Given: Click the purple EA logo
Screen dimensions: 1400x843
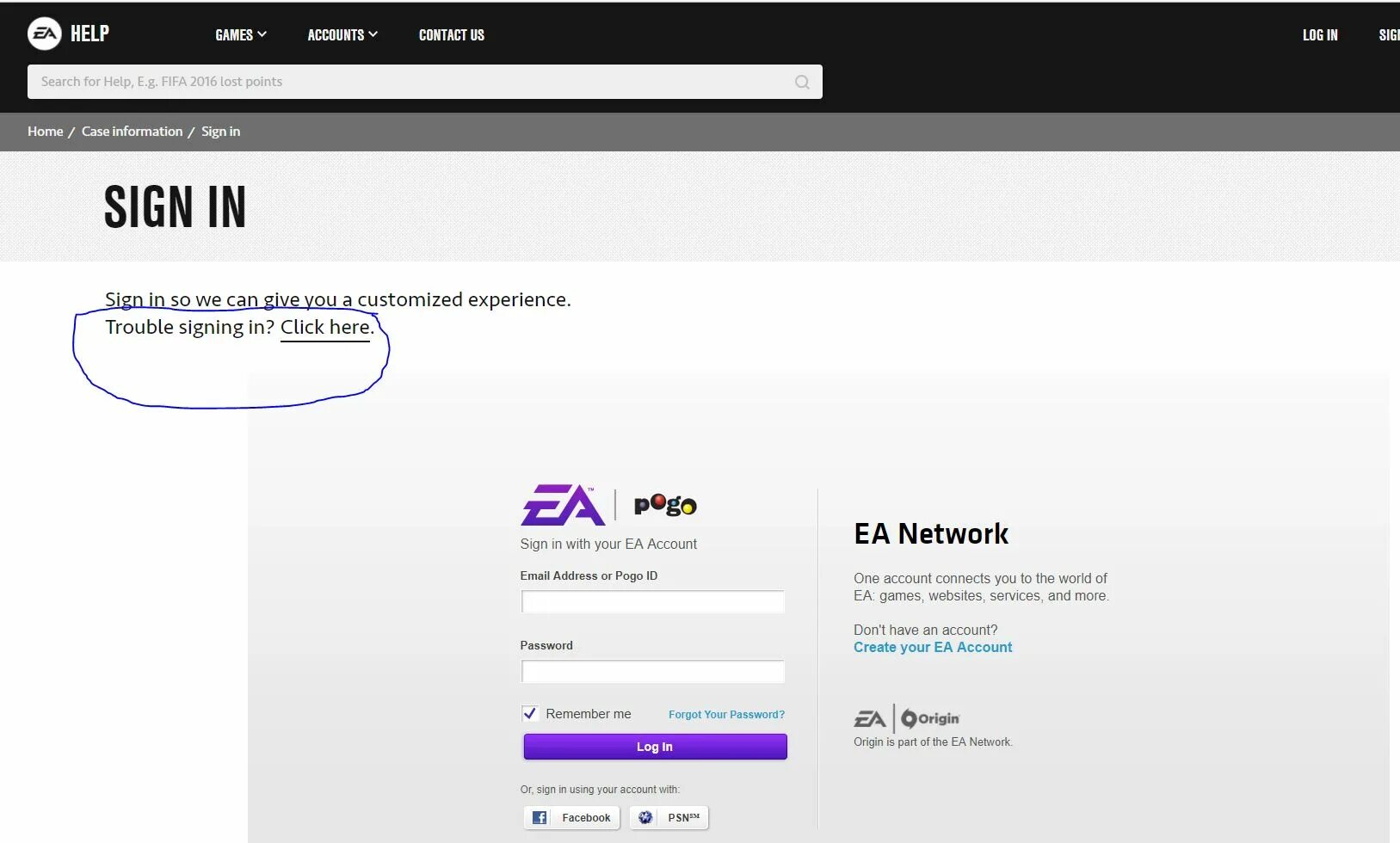Looking at the screenshot, I should tap(563, 505).
